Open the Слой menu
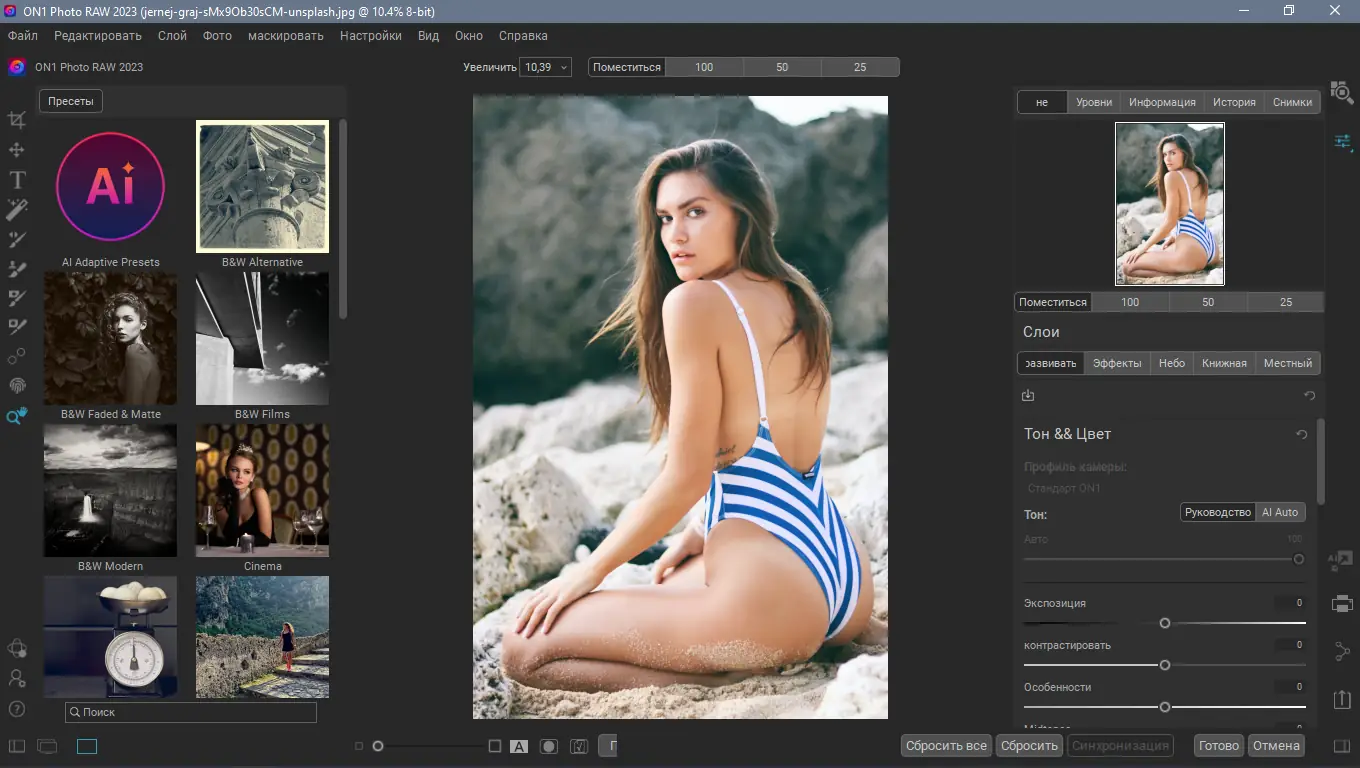 click(172, 36)
